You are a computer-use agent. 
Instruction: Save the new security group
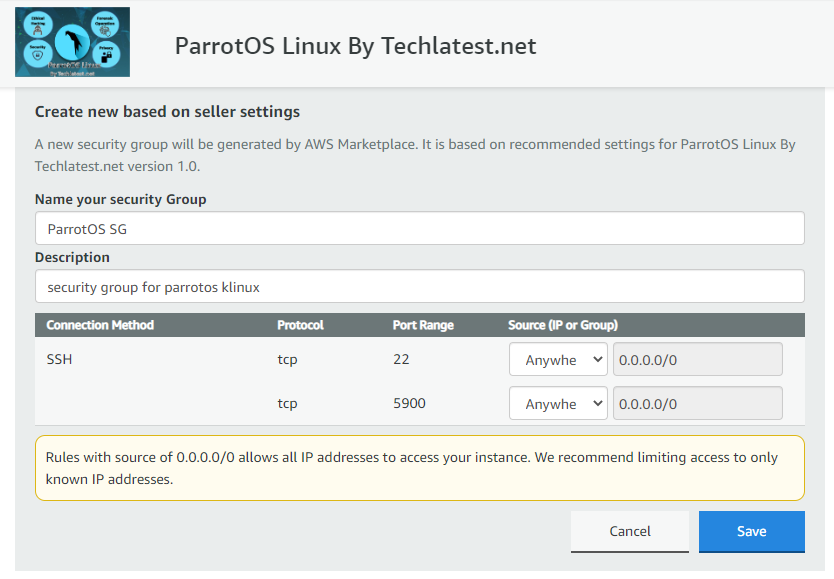(752, 531)
